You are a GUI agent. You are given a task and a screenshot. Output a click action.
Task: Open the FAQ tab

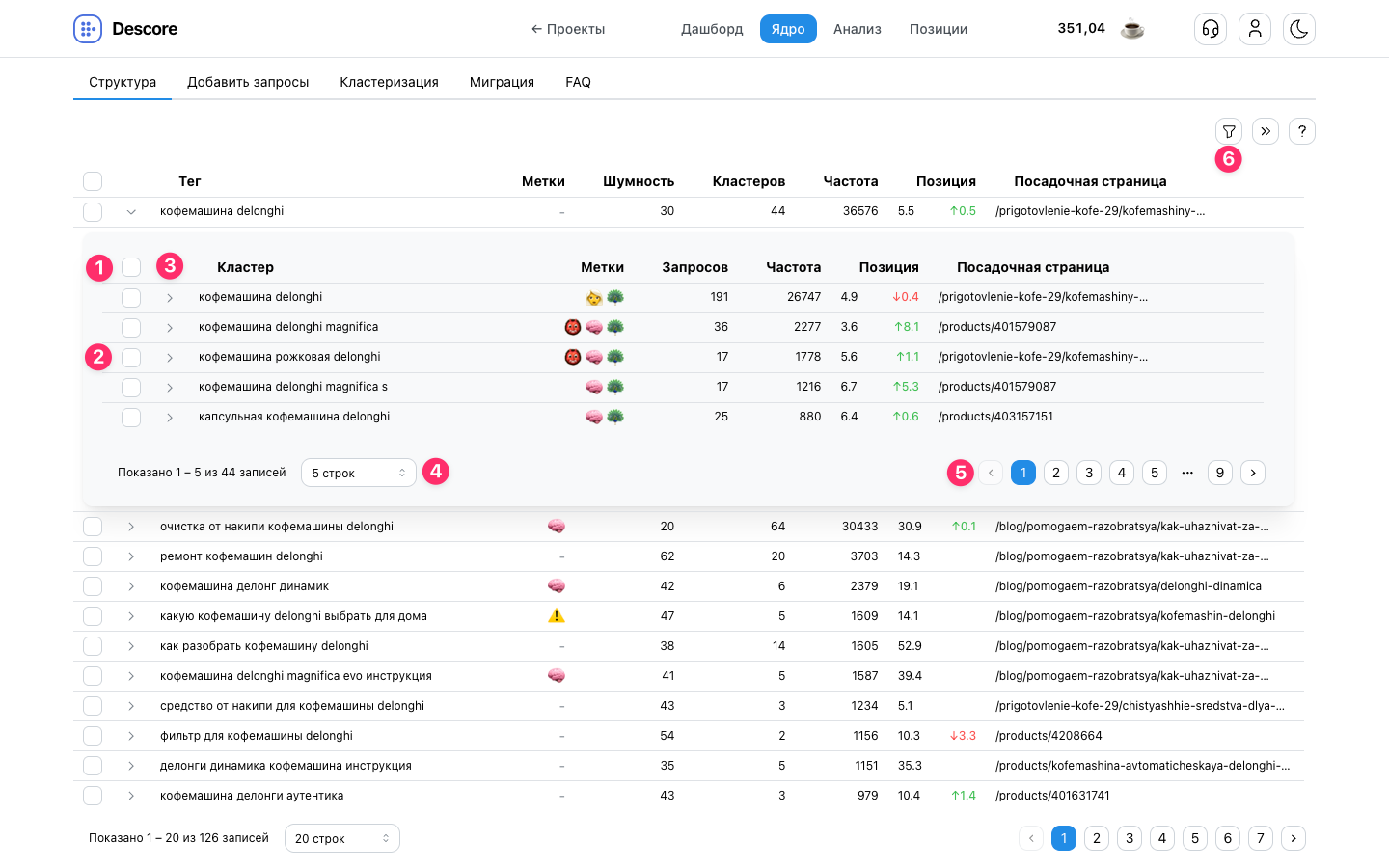(x=578, y=82)
